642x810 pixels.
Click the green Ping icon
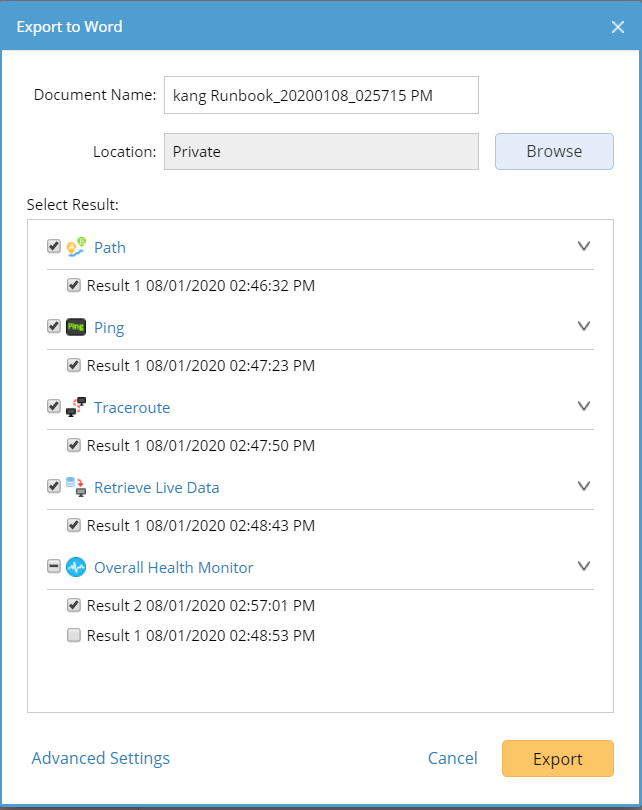point(76,327)
